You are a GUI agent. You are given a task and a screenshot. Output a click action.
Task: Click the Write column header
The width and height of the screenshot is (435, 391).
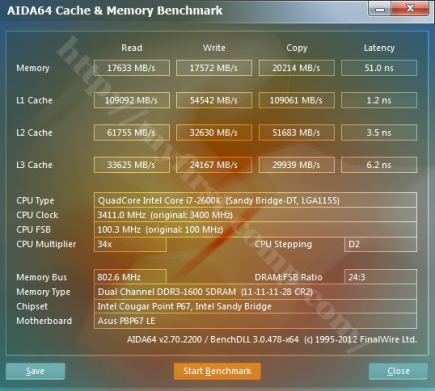click(214, 48)
